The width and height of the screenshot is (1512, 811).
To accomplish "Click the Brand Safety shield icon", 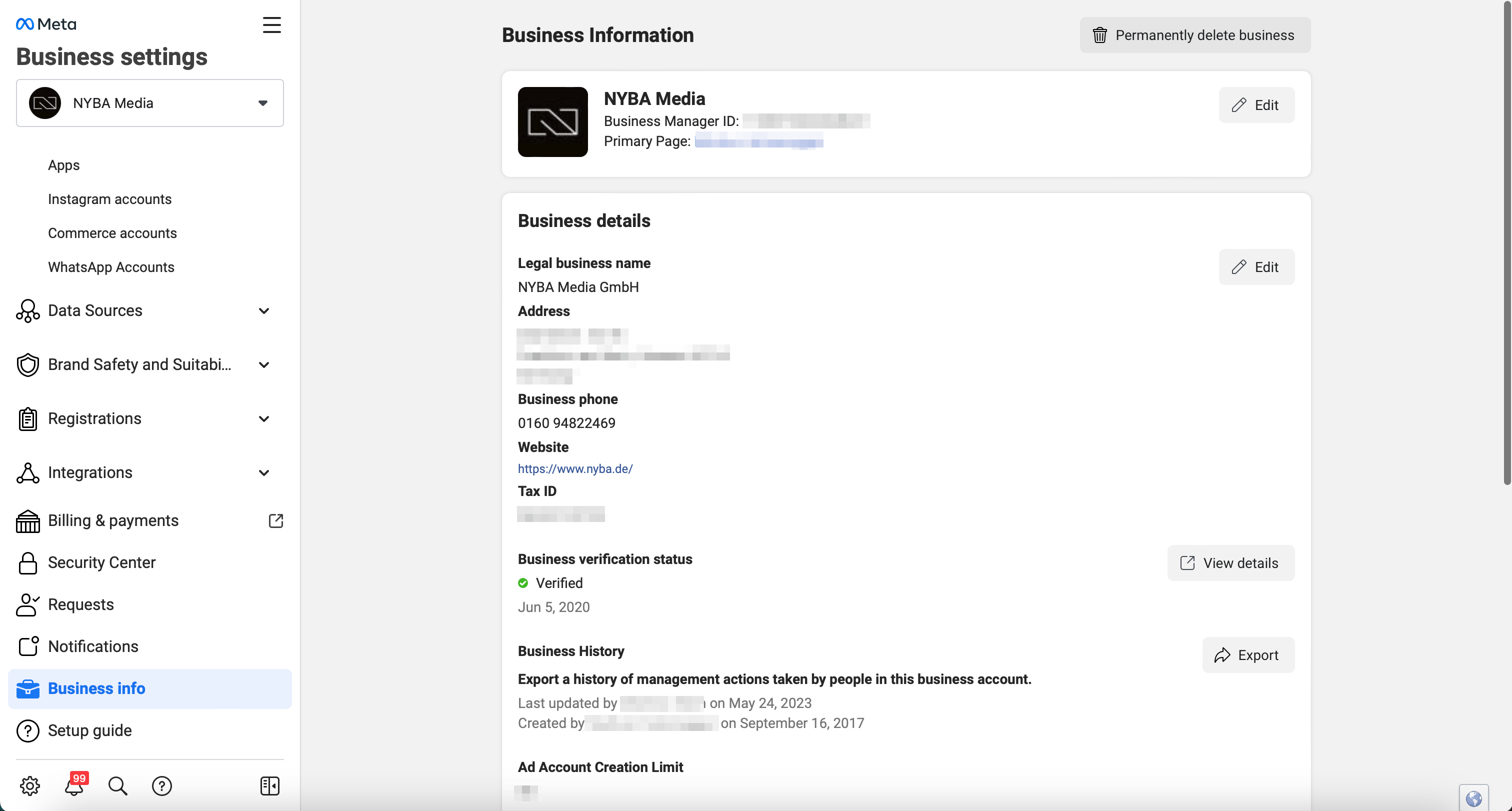I will click(x=27, y=365).
